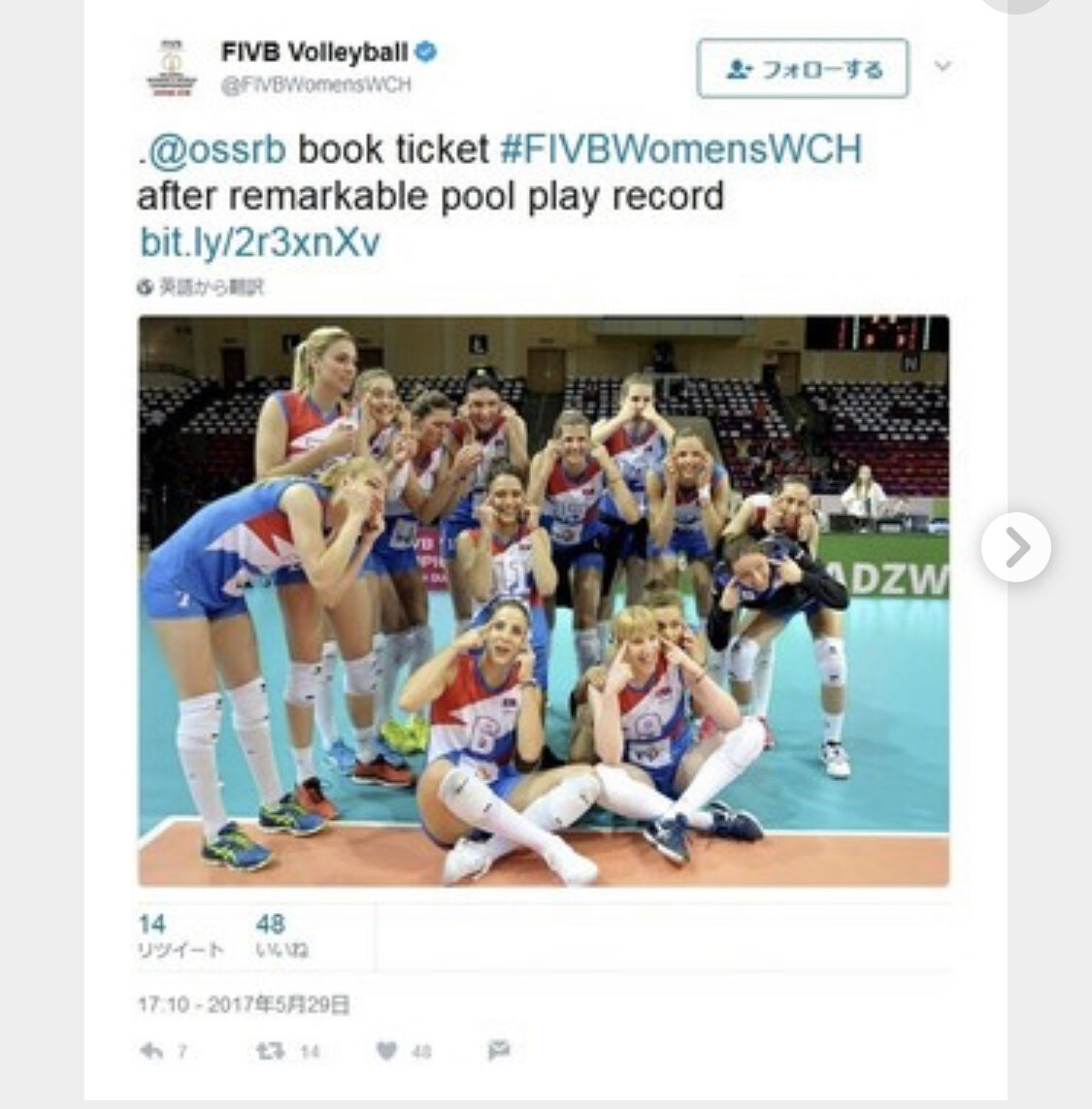Like the tweet with the heart icon
This screenshot has height=1109, width=1092.
(386, 1051)
